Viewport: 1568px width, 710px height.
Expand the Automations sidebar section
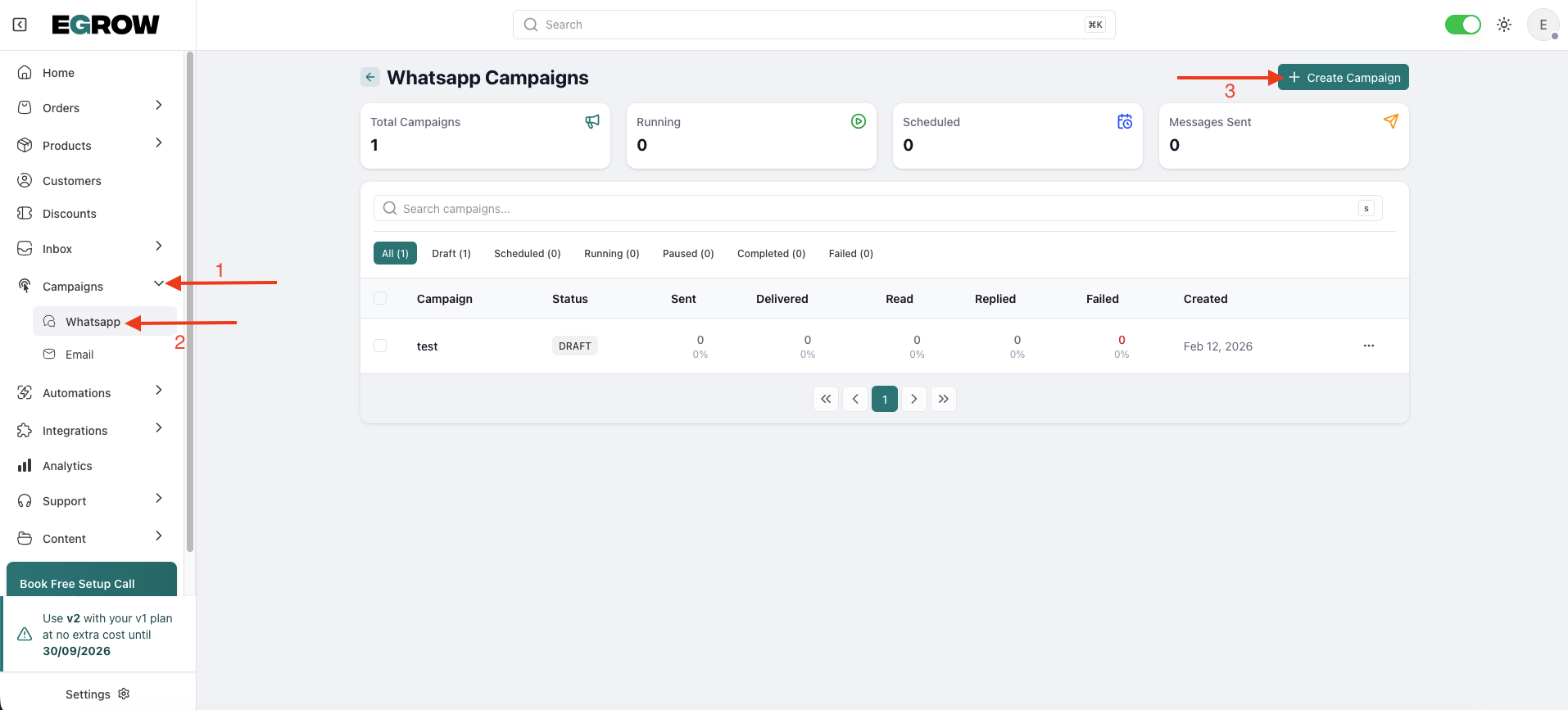point(158,391)
